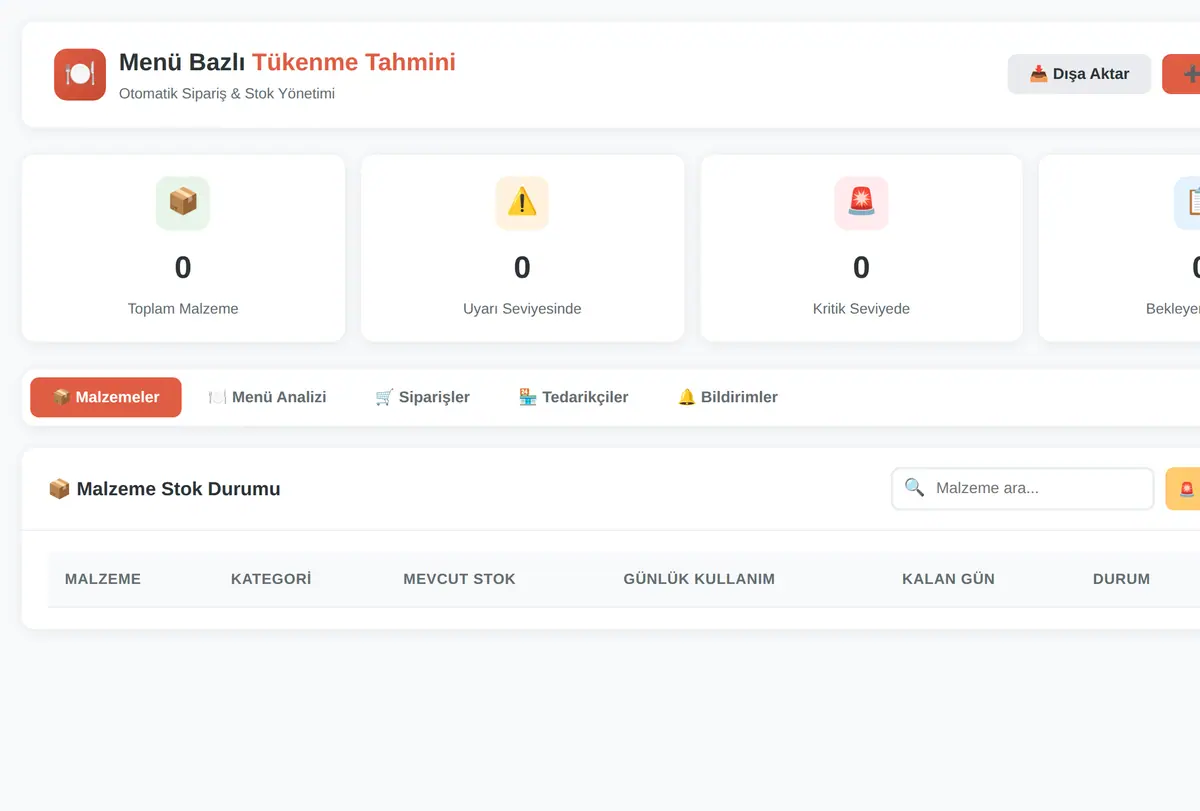Click the MALZEME column header
The image size is (1200, 811).
click(x=103, y=579)
